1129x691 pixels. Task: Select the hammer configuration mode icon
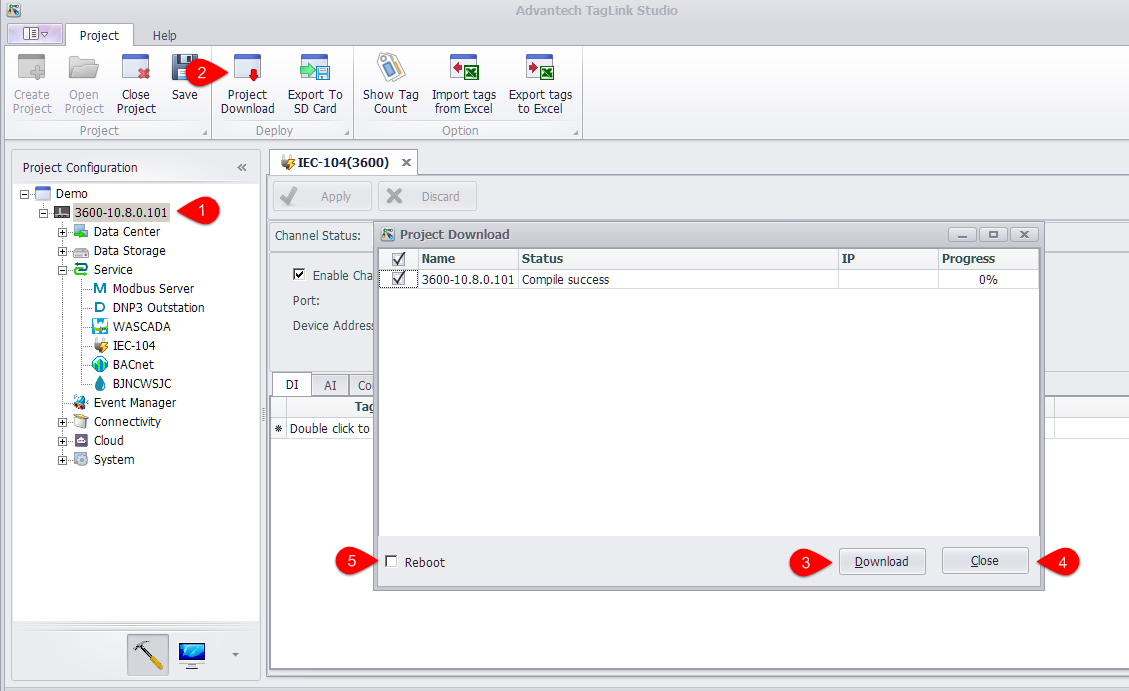(148, 655)
